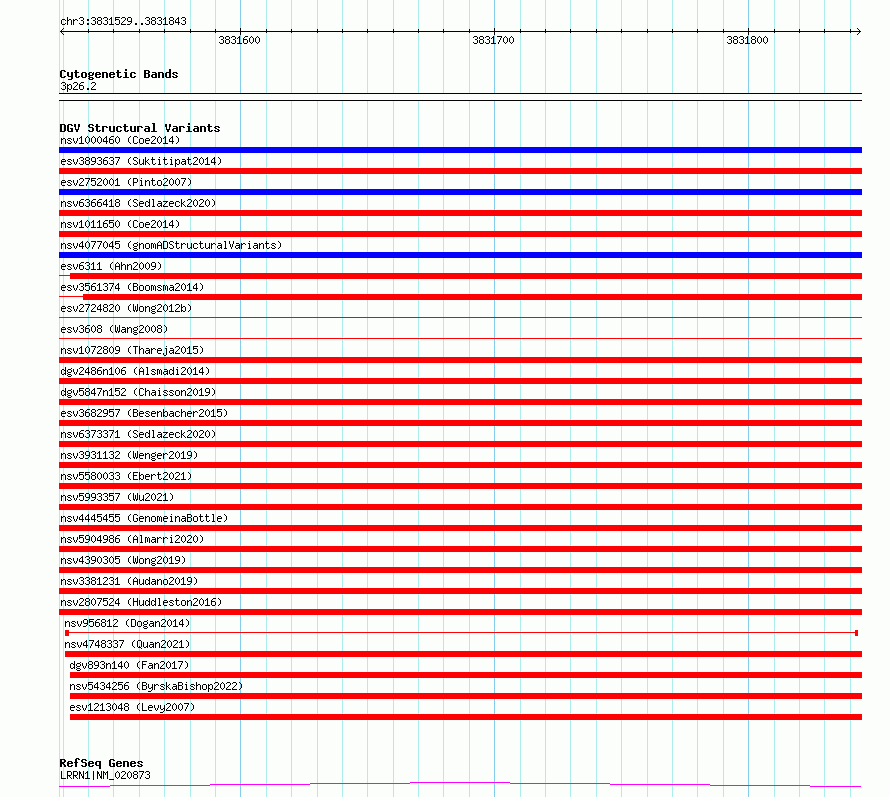Select the esv3608 (Wang2008) variant label
890x797 pixels.
coord(114,329)
